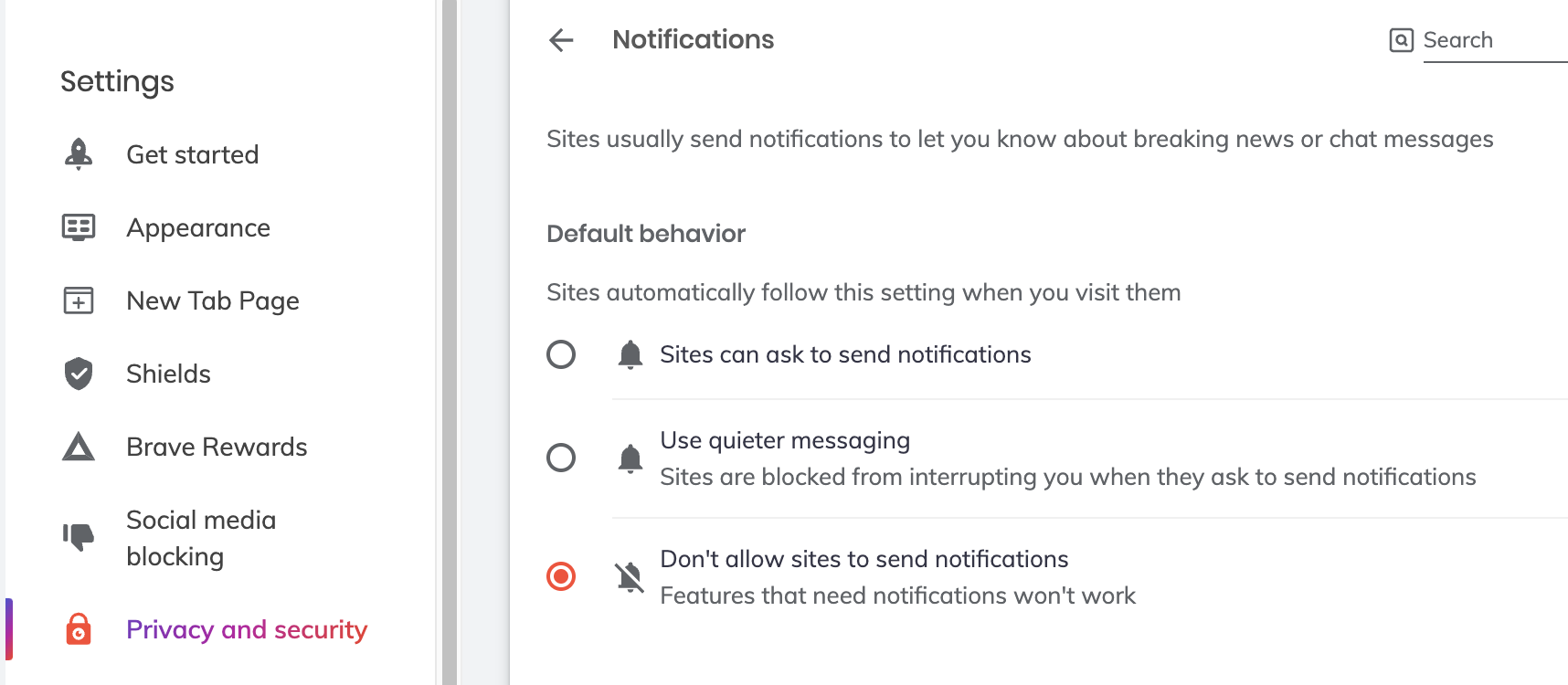This screenshot has height=685, width=1568.
Task: Click the back arrow beside Notifications
Action: (561, 40)
